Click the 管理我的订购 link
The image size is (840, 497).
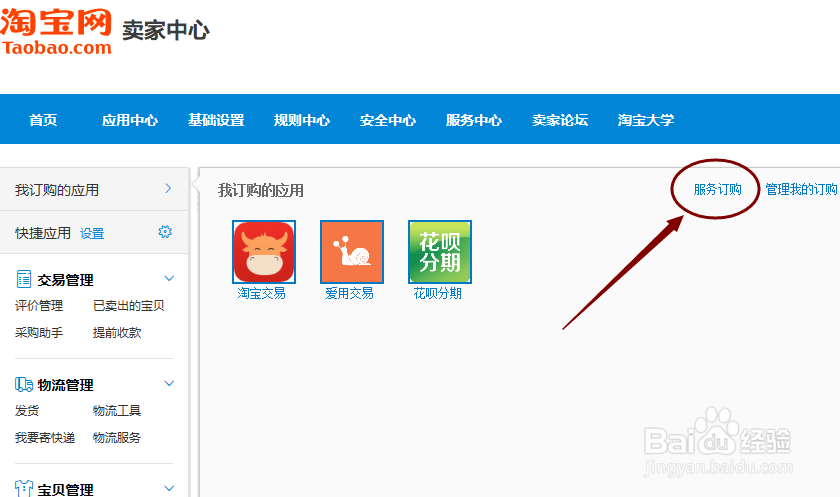(801, 189)
